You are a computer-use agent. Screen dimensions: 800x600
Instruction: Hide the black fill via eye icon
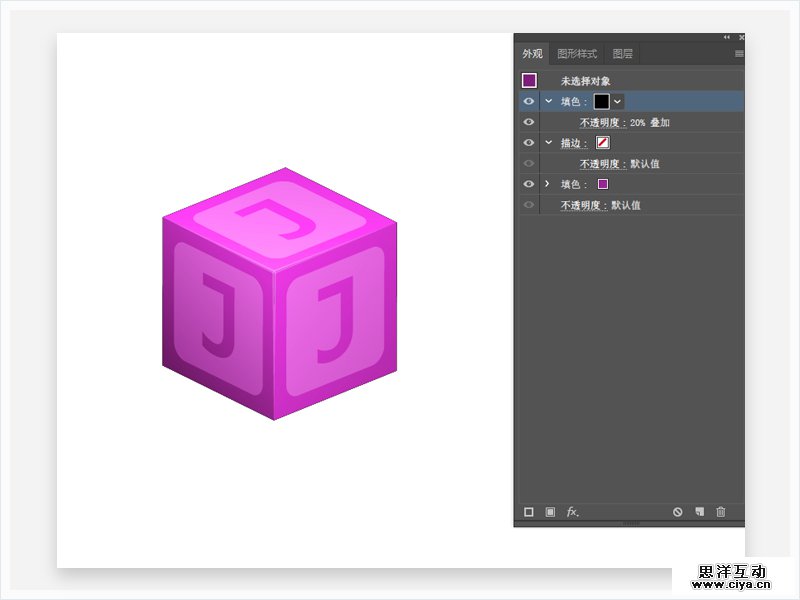pos(529,101)
